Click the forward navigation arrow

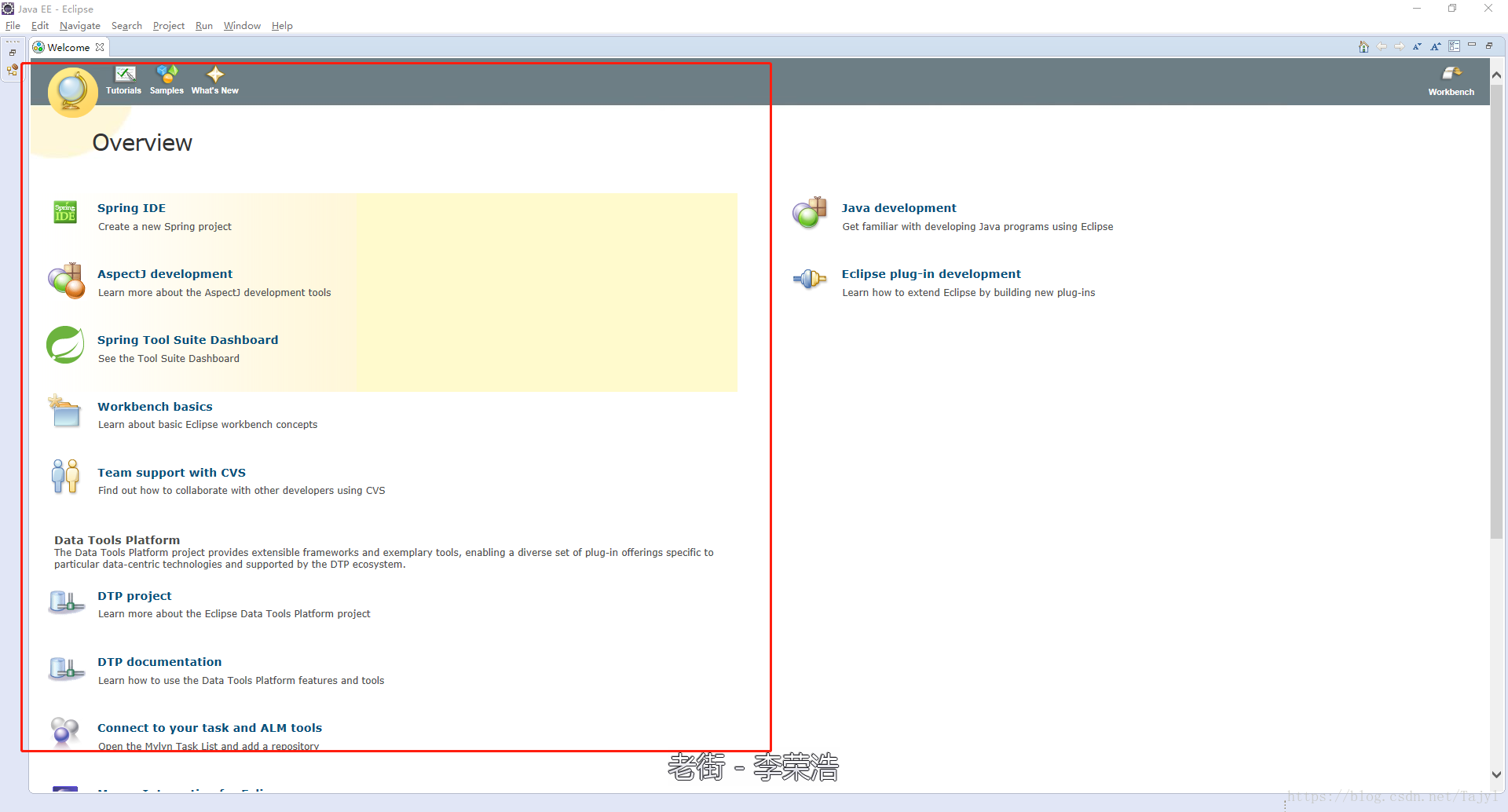coord(1400,47)
